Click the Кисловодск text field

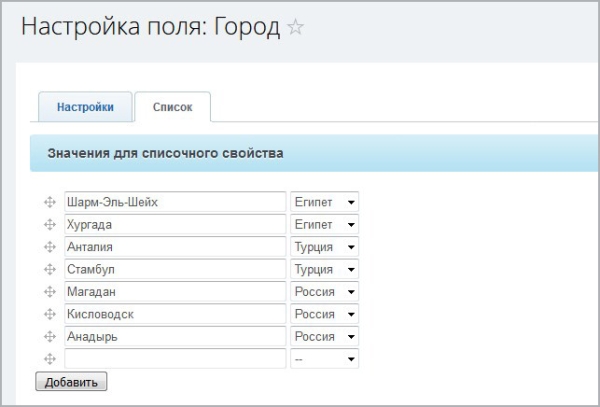tap(175, 314)
